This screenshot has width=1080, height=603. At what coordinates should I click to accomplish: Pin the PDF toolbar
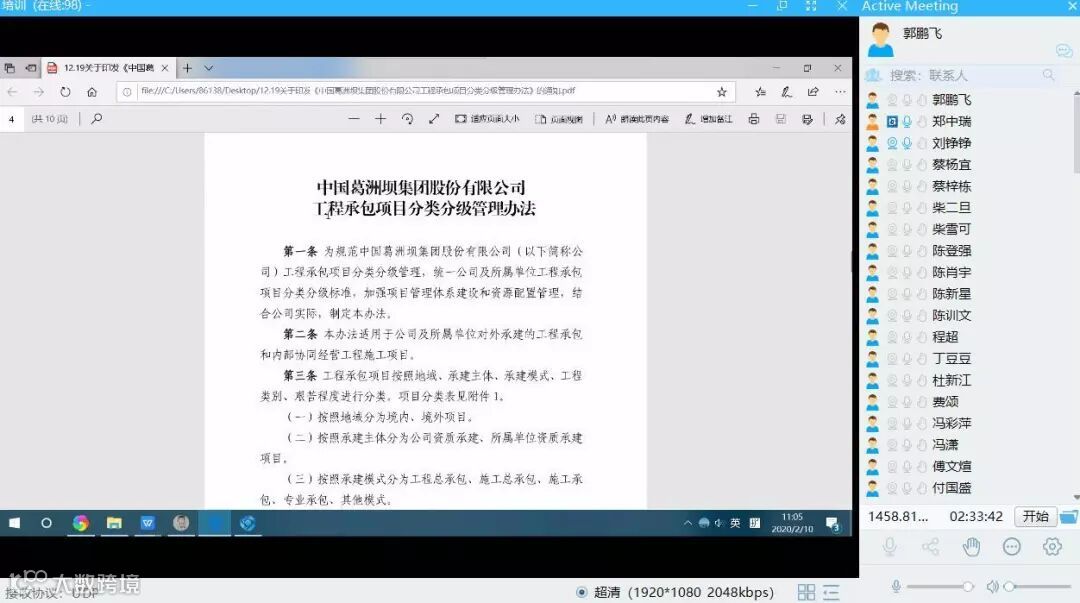pos(840,119)
